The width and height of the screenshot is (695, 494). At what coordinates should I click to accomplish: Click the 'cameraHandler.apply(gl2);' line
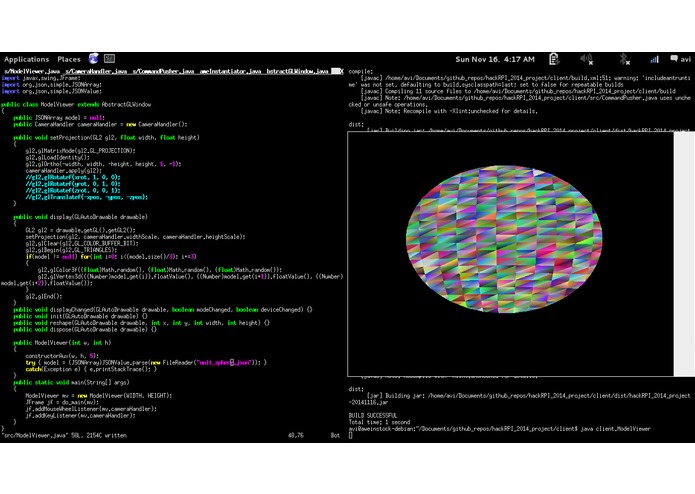click(63, 171)
